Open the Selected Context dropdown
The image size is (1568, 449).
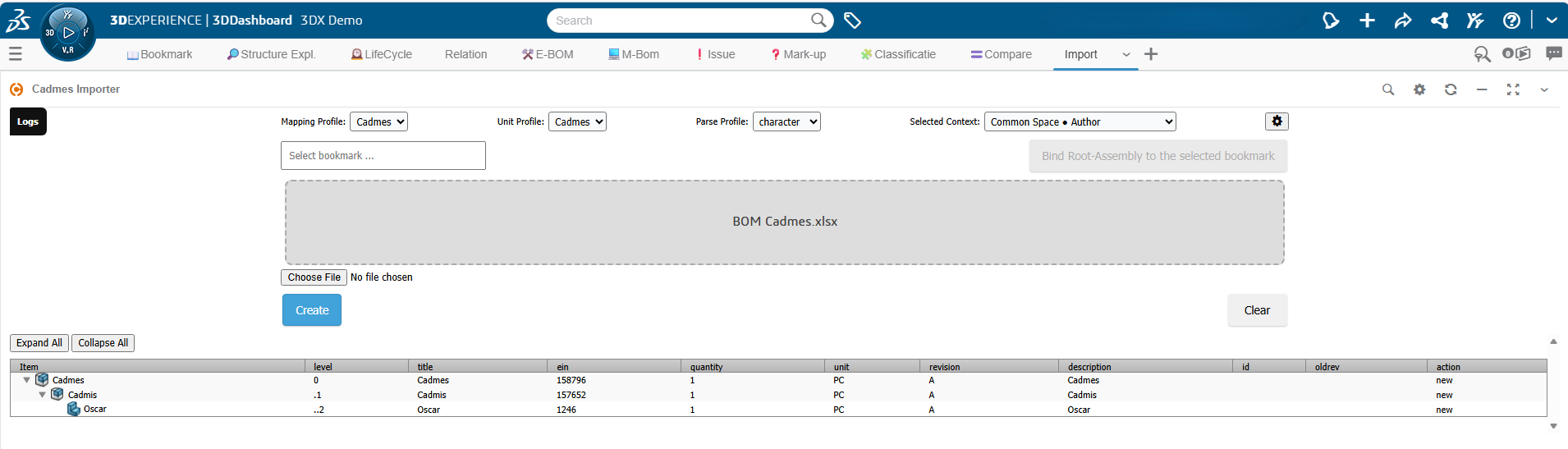pyautogui.click(x=1080, y=121)
